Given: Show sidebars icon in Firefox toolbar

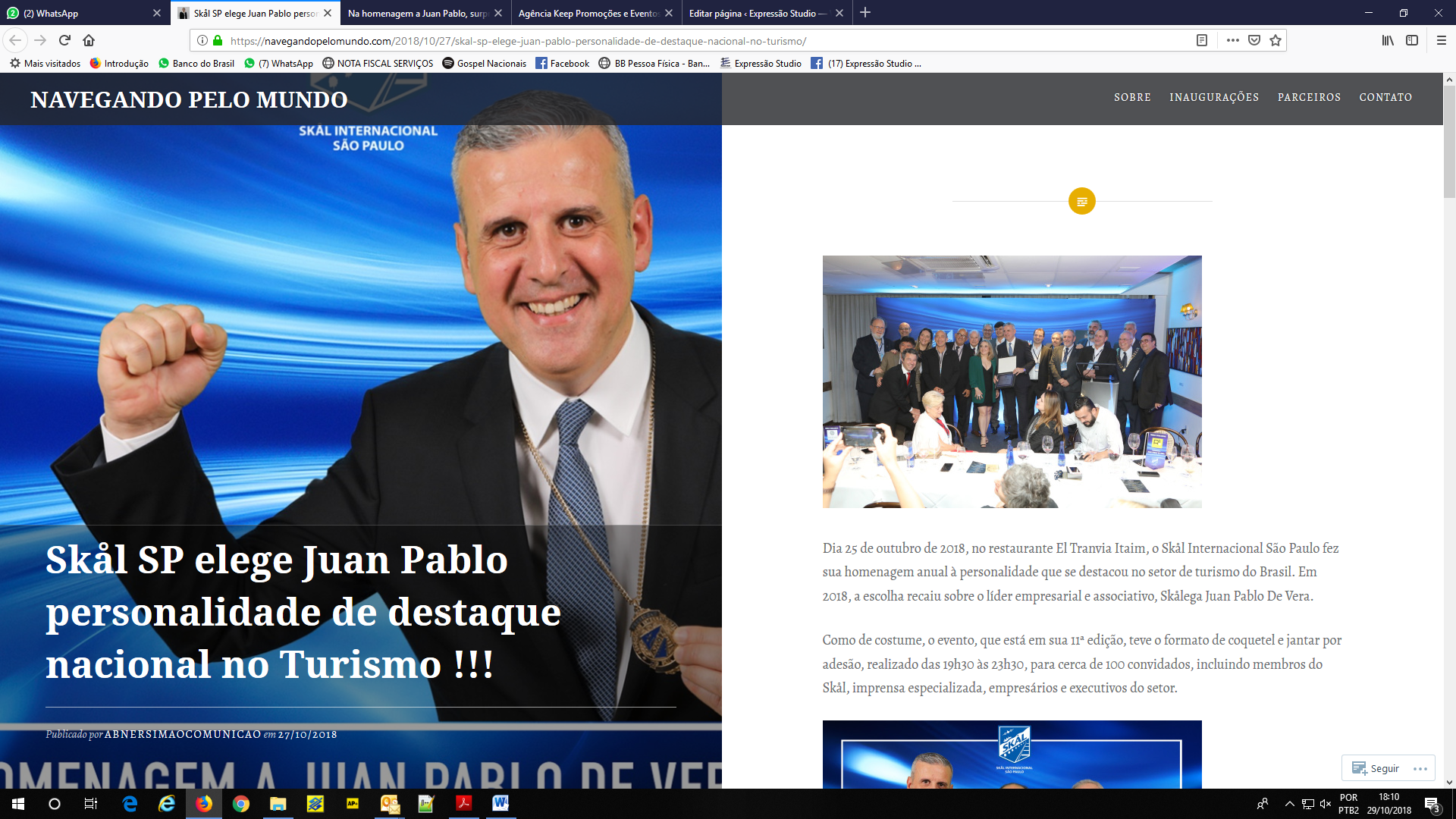Looking at the screenshot, I should click(1412, 40).
